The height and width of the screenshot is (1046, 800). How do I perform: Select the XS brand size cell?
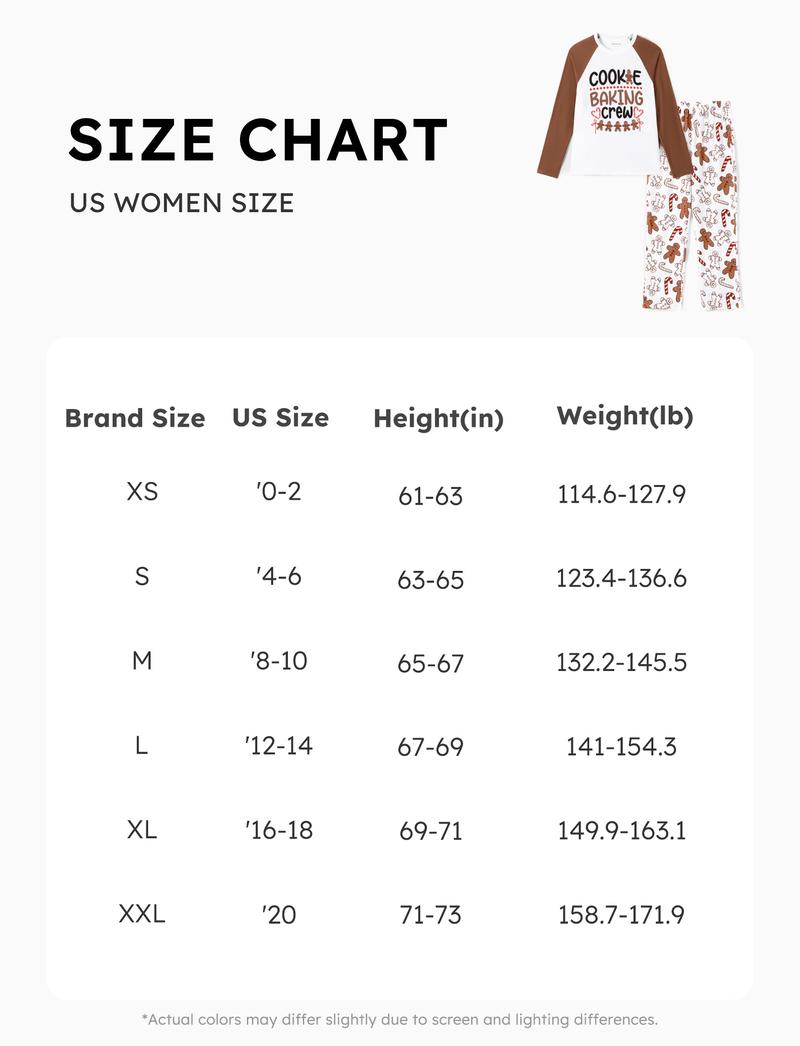(x=142, y=492)
